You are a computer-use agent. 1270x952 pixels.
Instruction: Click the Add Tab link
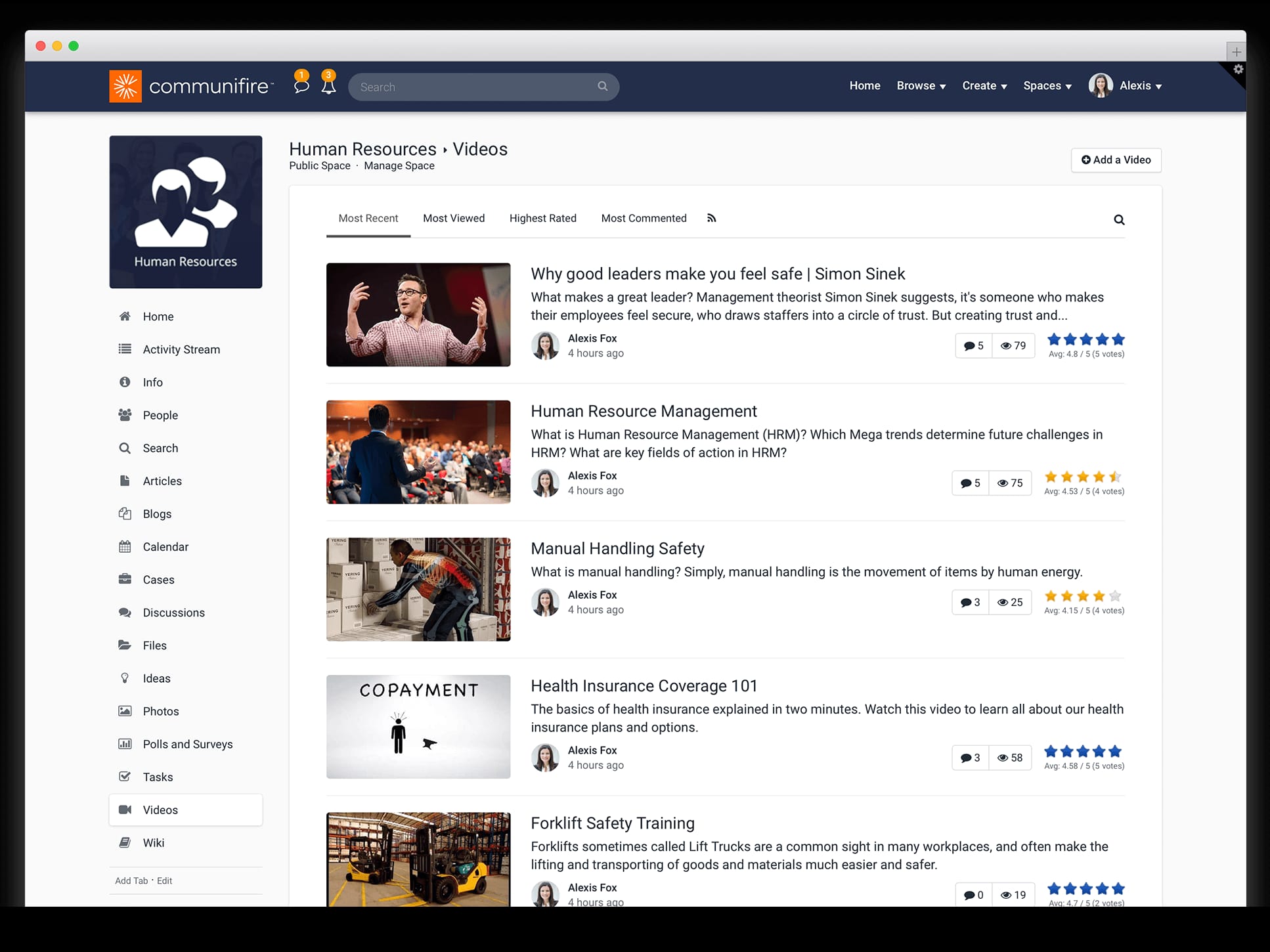coord(131,880)
